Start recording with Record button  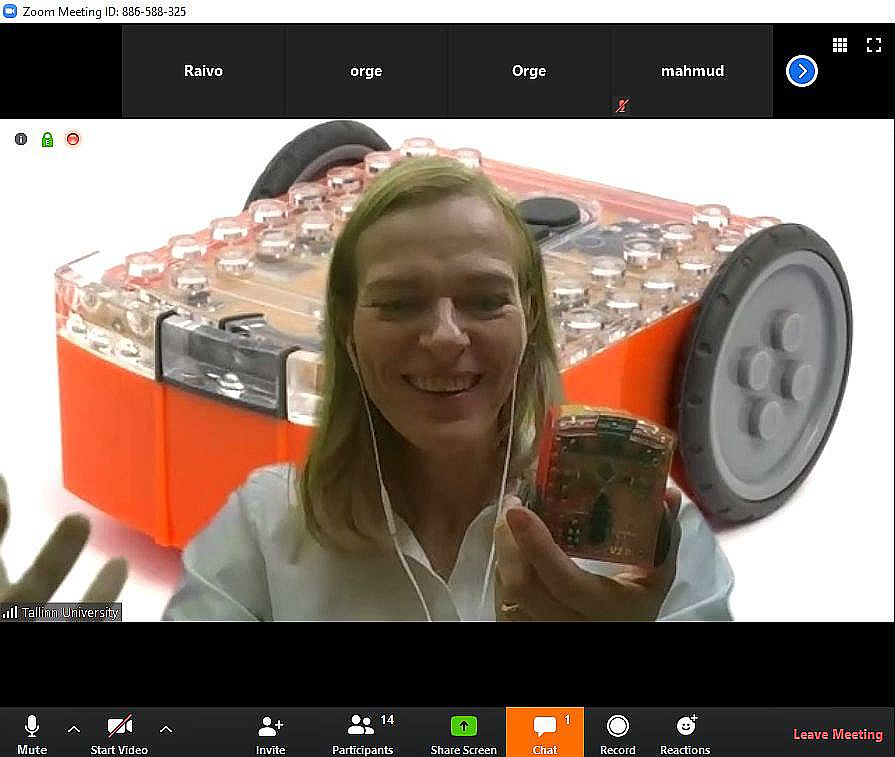coord(617,732)
